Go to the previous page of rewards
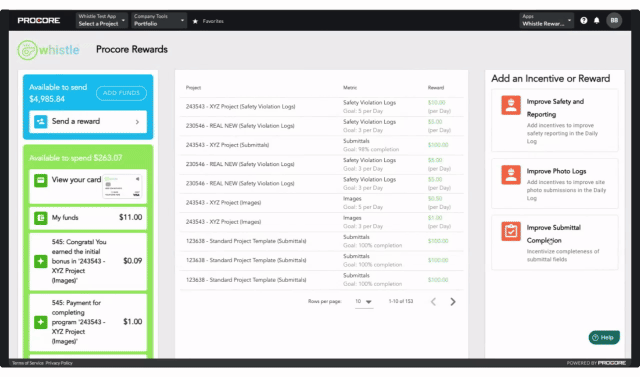This screenshot has height=377, width=640. (433, 302)
